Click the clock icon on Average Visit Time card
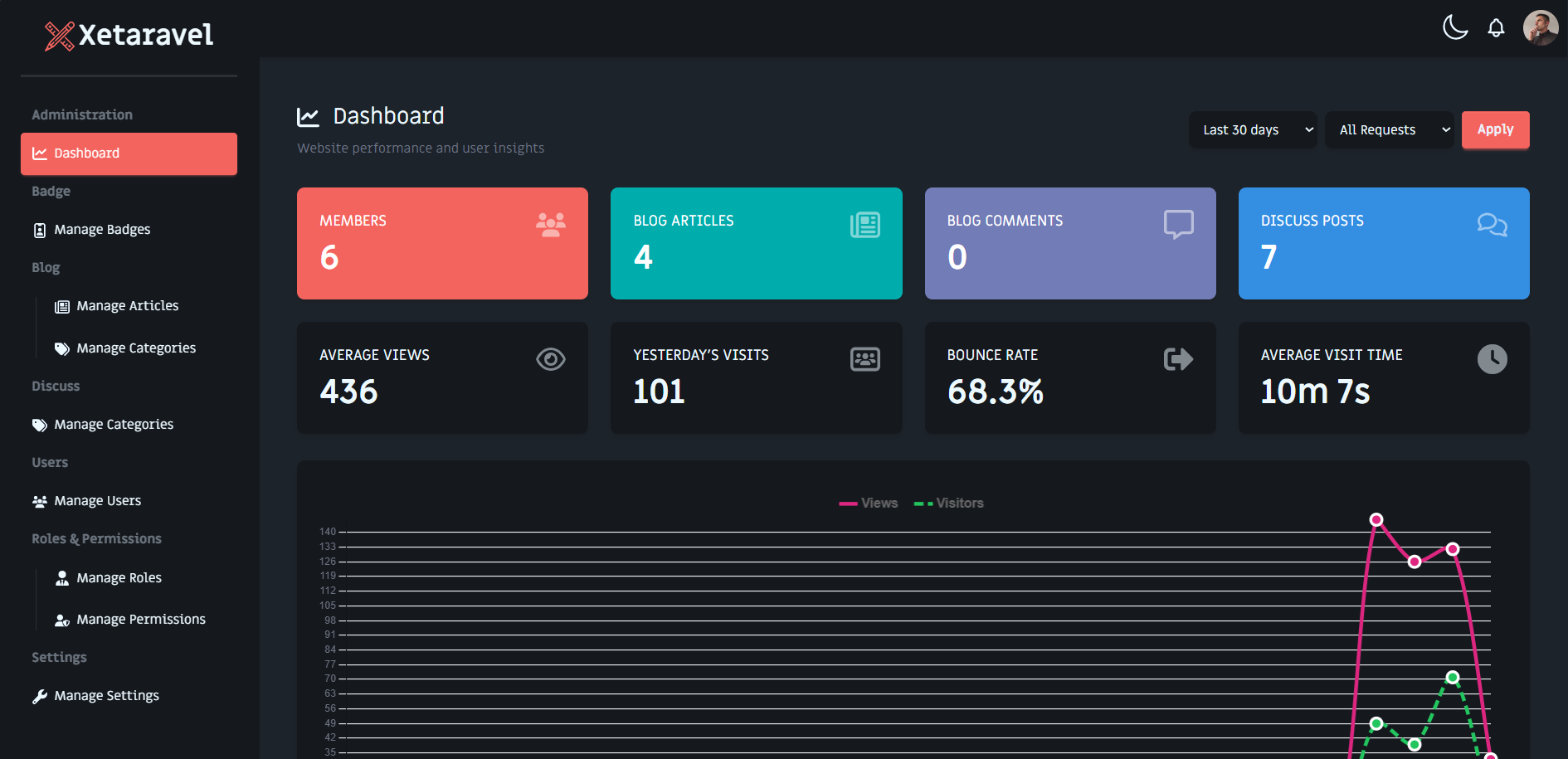The width and height of the screenshot is (1568, 759). click(1492, 358)
